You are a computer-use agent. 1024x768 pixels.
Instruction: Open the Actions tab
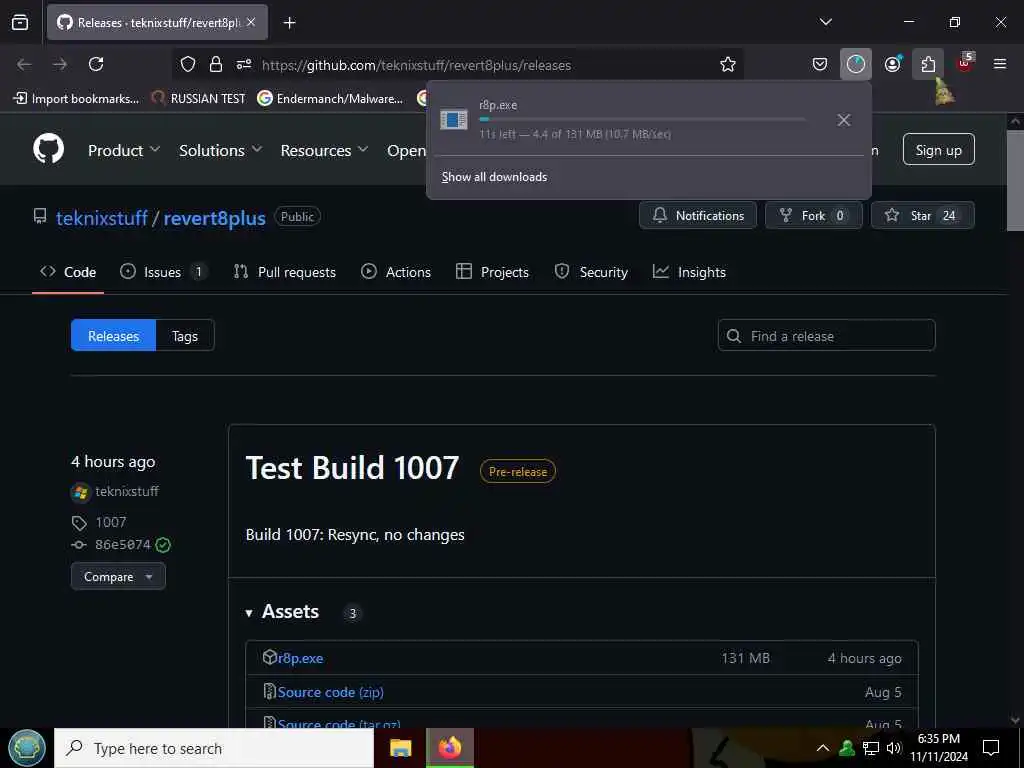coord(396,272)
